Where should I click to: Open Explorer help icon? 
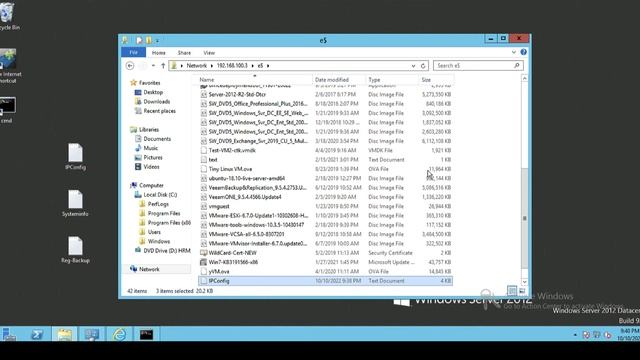click(523, 52)
